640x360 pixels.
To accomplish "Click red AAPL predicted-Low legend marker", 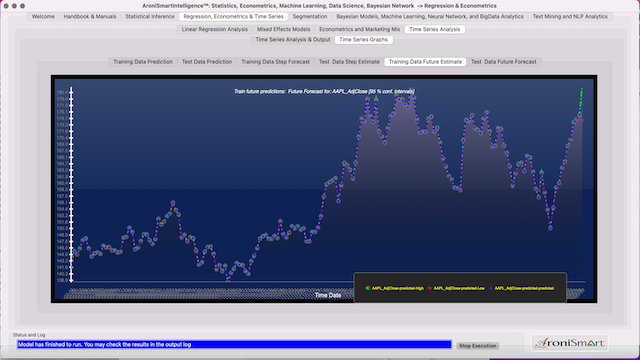I will point(429,288).
